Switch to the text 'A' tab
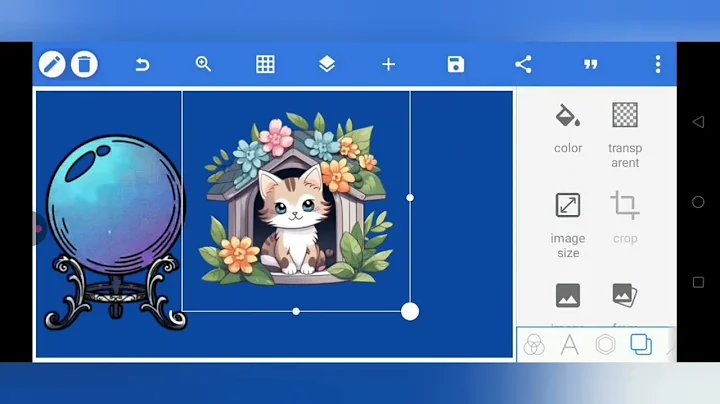Viewport: 720px width, 404px height. click(570, 345)
